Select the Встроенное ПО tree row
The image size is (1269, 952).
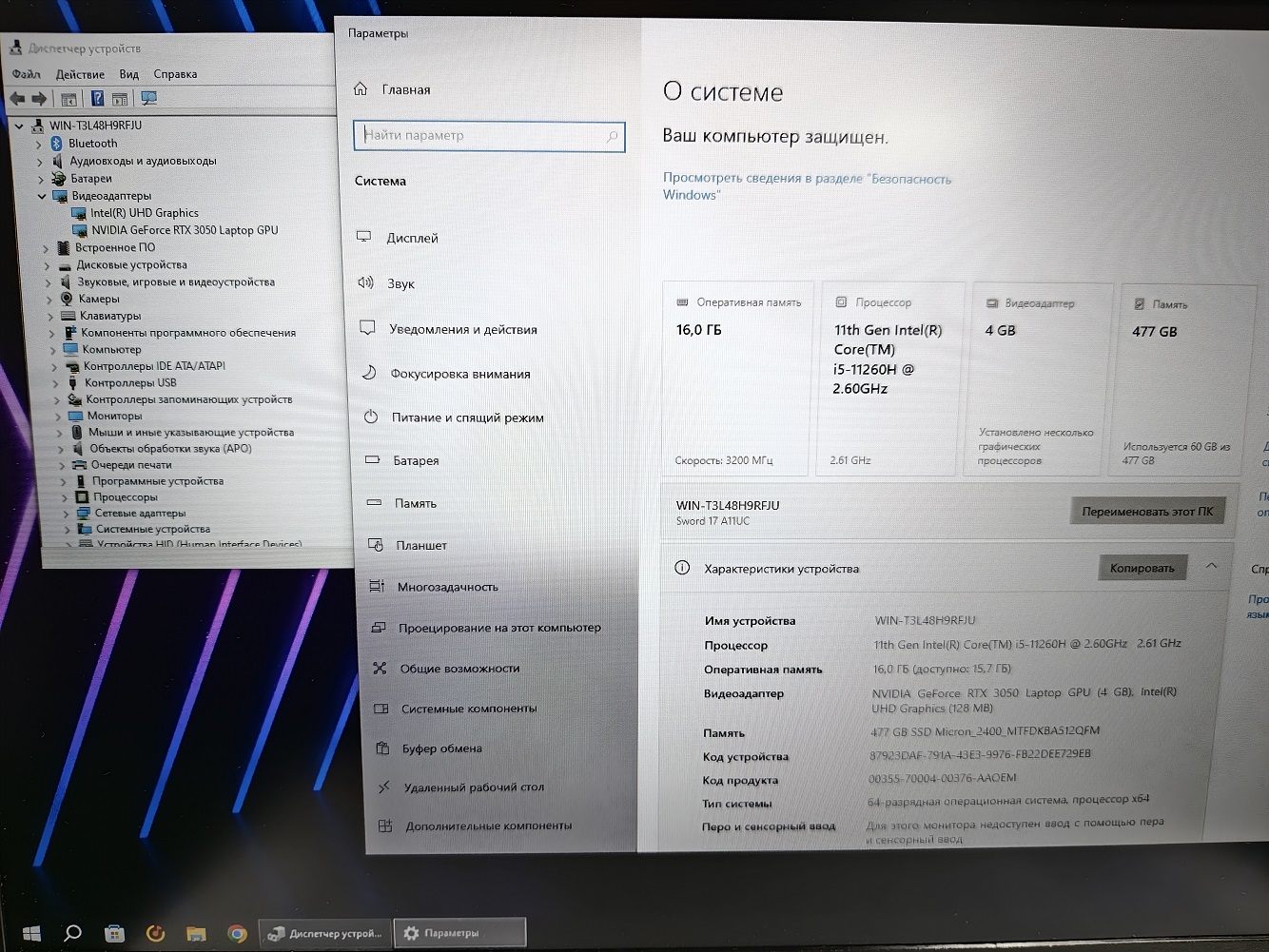tap(115, 248)
